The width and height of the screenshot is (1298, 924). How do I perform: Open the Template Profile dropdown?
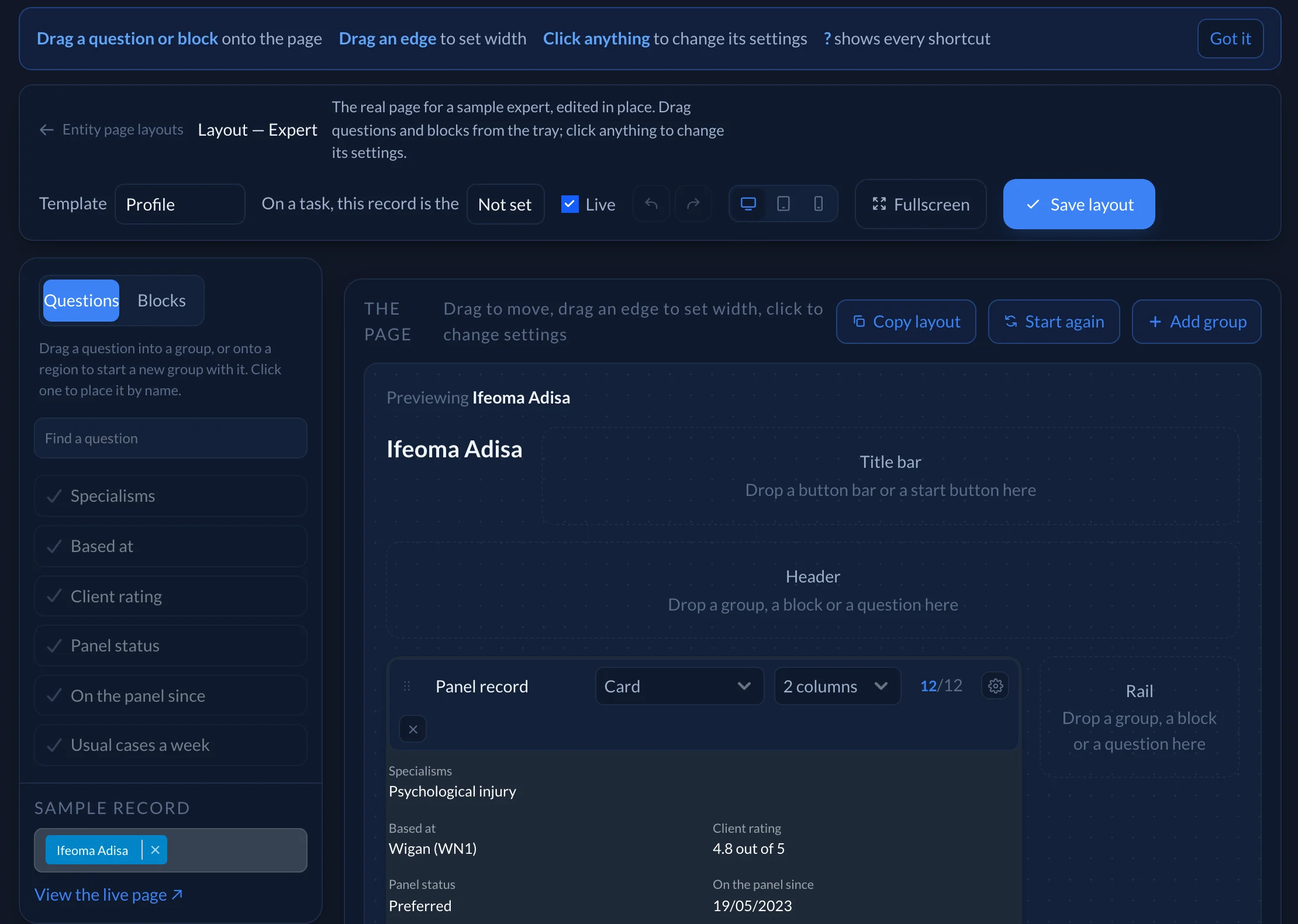[180, 204]
